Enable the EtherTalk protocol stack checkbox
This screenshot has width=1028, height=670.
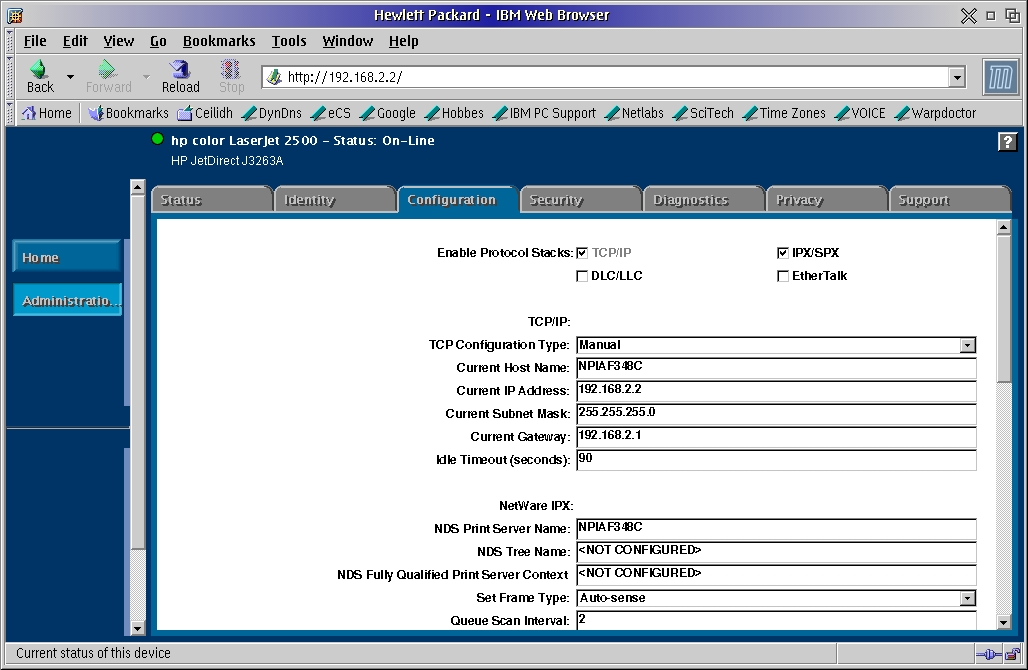point(782,276)
